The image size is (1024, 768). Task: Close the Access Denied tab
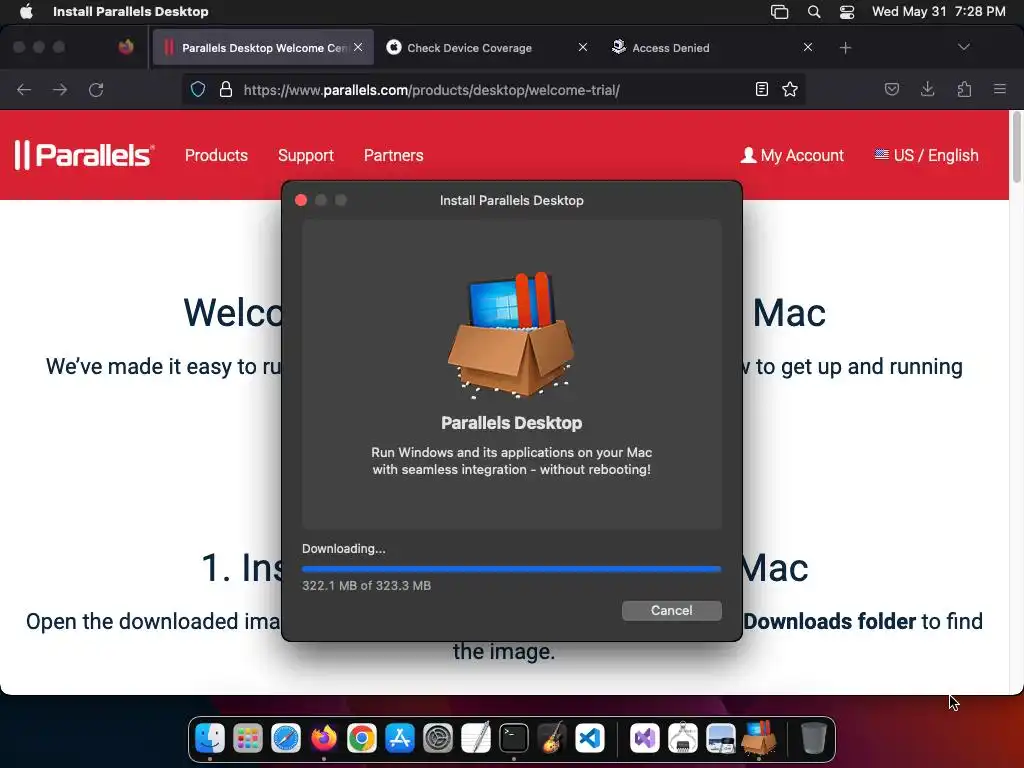click(x=808, y=47)
